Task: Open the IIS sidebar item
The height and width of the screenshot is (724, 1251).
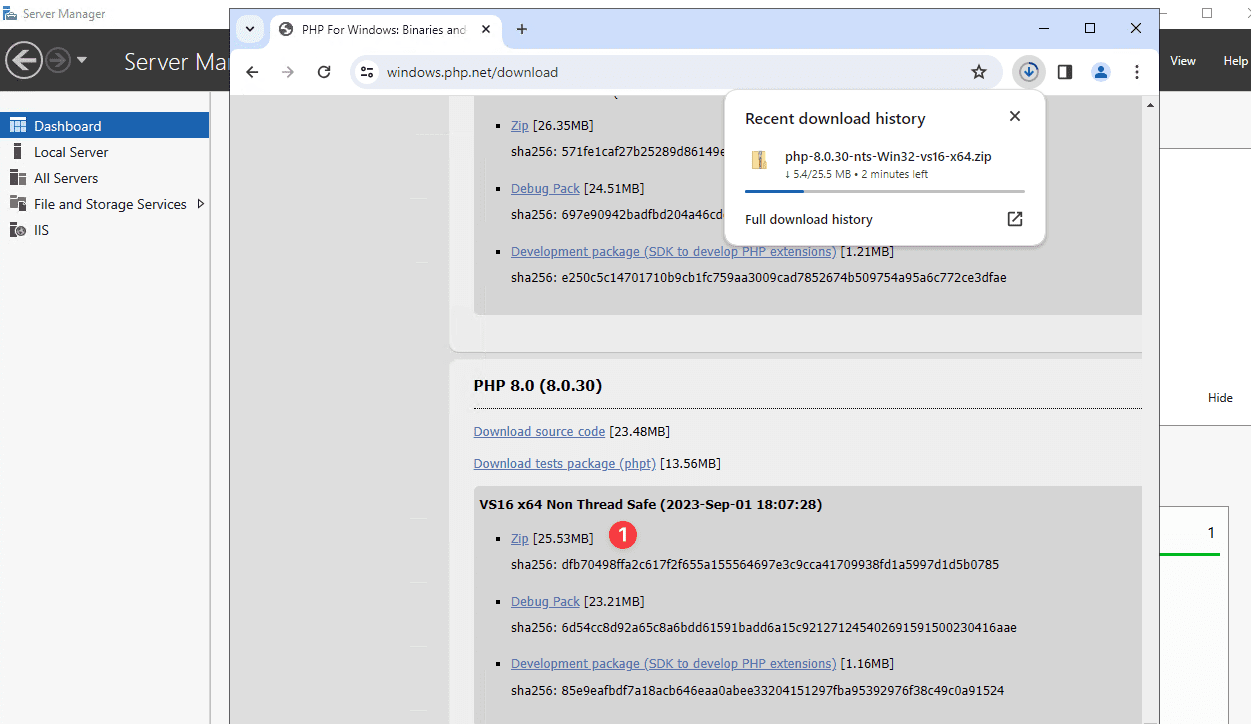Action: point(41,230)
